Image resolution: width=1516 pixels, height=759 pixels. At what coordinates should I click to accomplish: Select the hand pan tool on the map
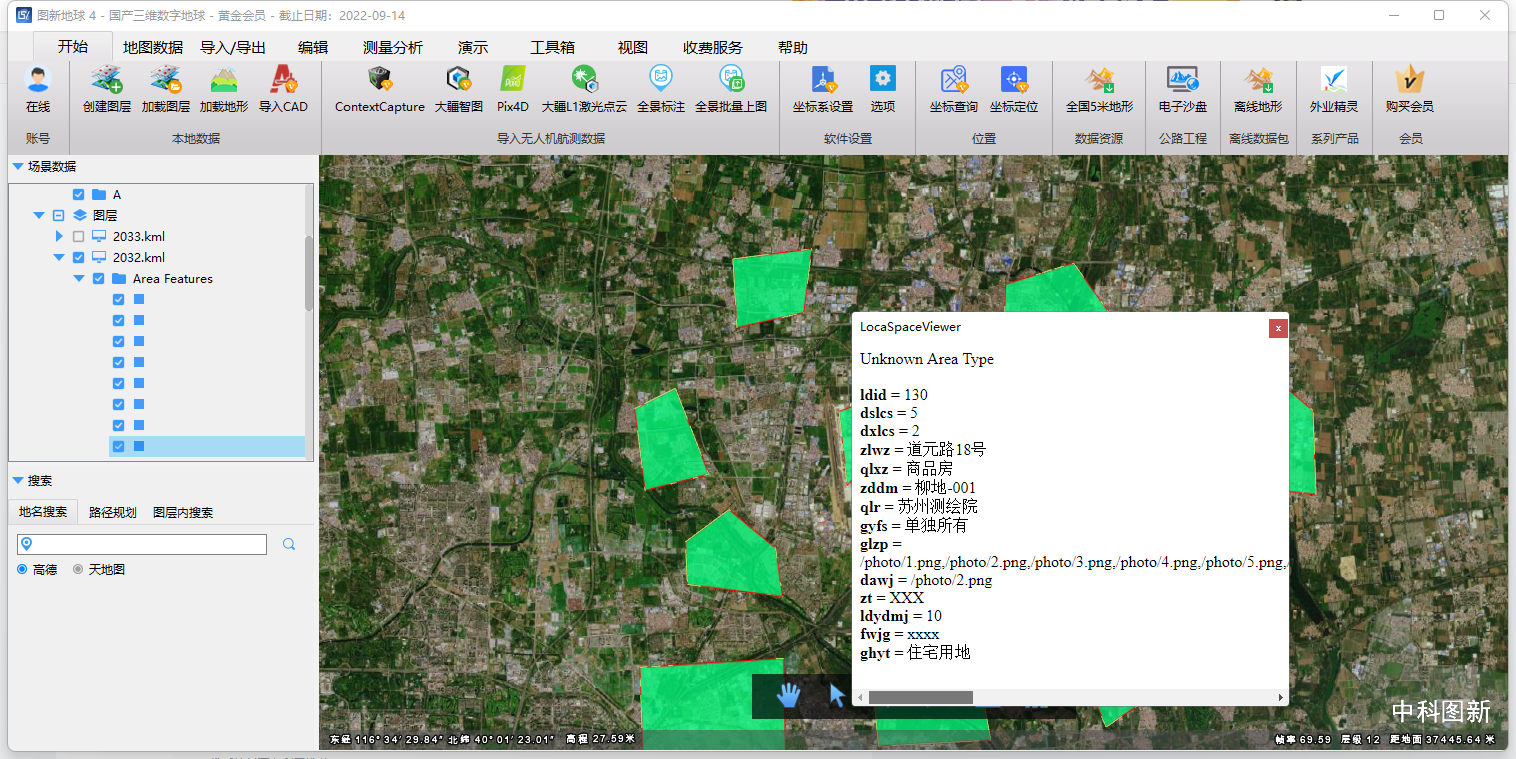[x=787, y=696]
